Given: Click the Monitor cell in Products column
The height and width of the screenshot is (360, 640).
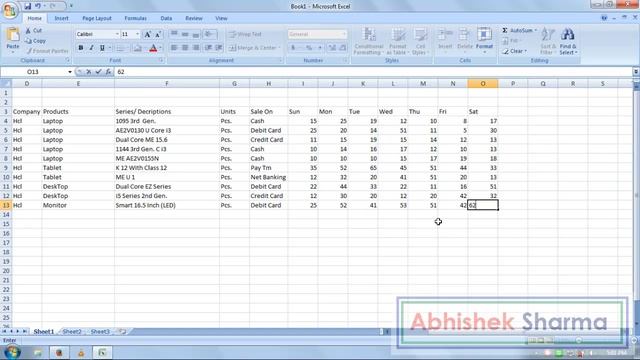Looking at the screenshot, I should click(78, 205).
